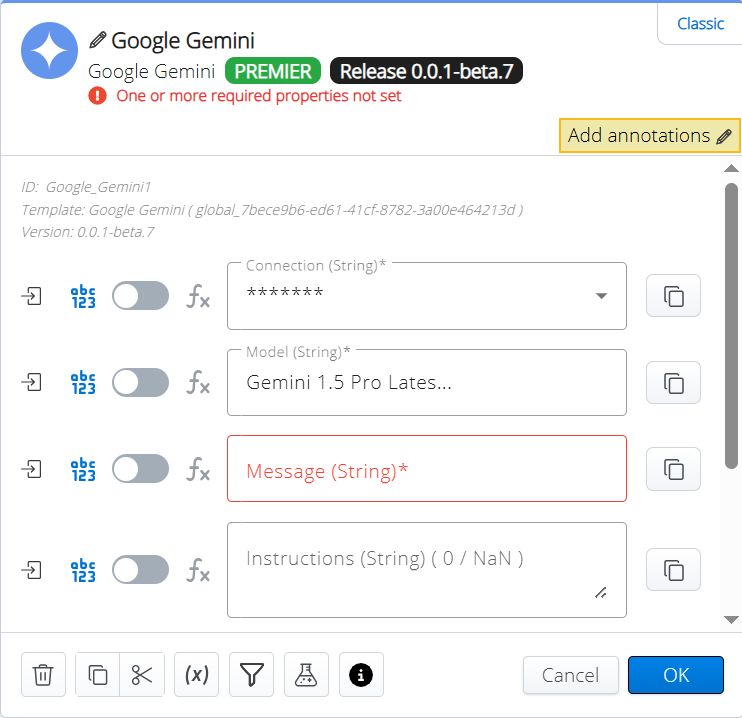Enable the Instructions property toggle

click(x=140, y=570)
